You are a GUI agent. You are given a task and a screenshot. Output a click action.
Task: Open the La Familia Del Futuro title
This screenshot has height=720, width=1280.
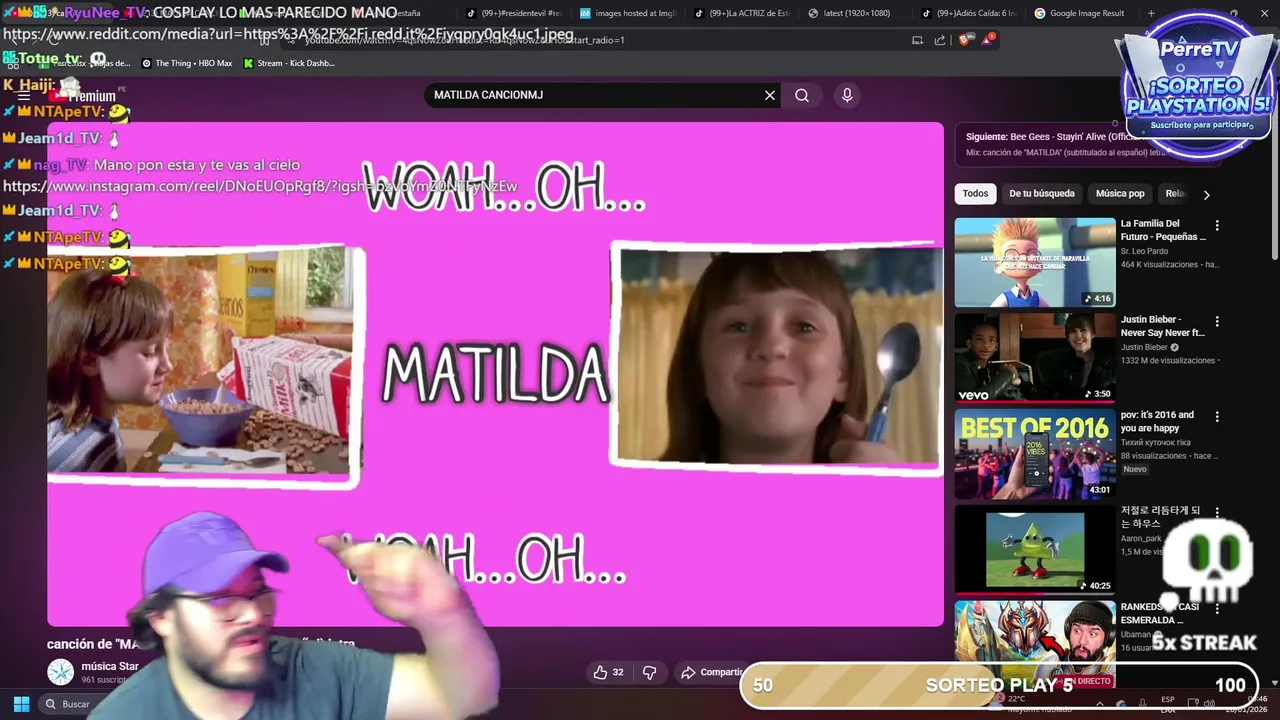coord(1163,230)
